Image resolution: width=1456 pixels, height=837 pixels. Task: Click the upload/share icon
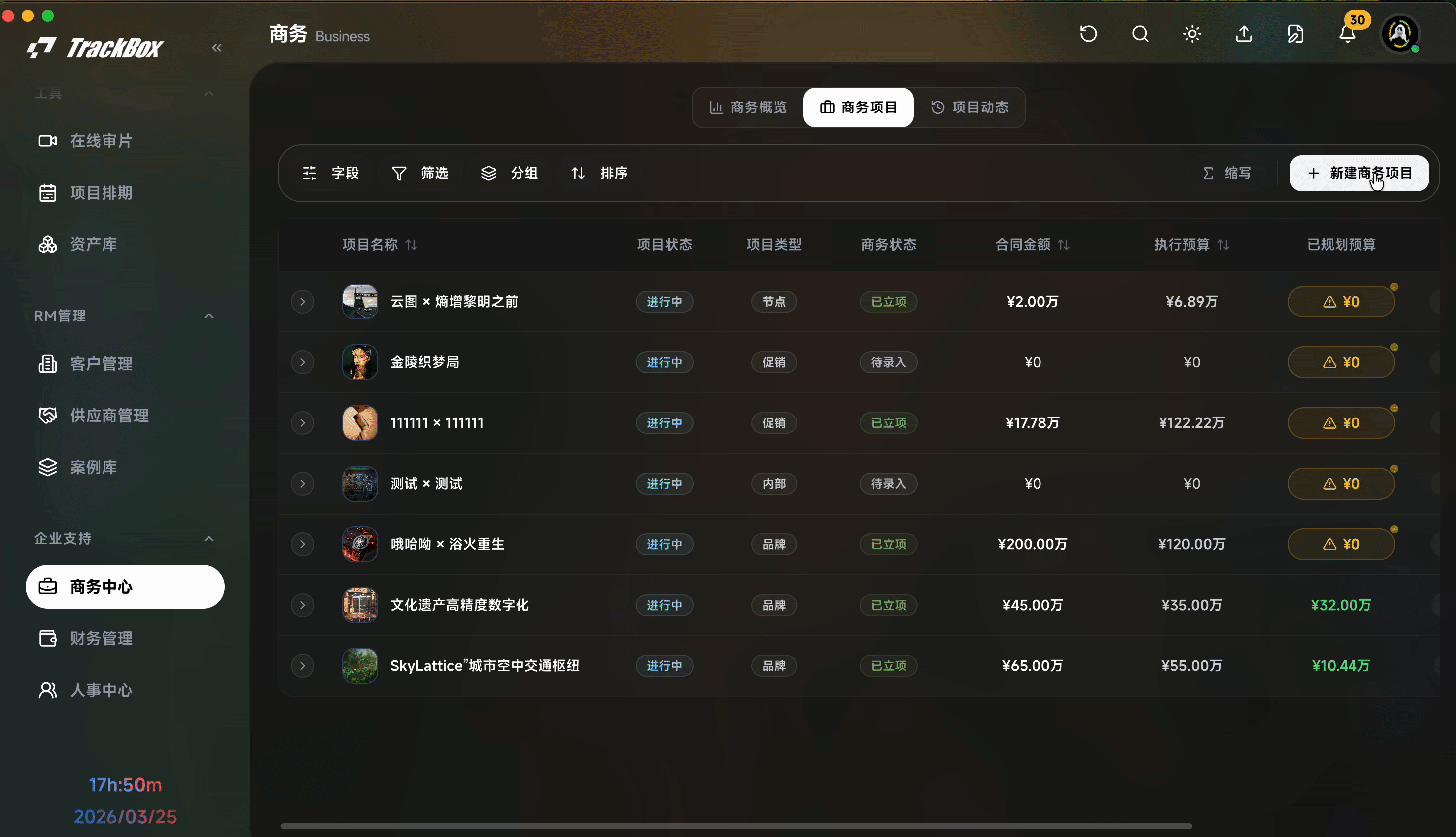1244,34
